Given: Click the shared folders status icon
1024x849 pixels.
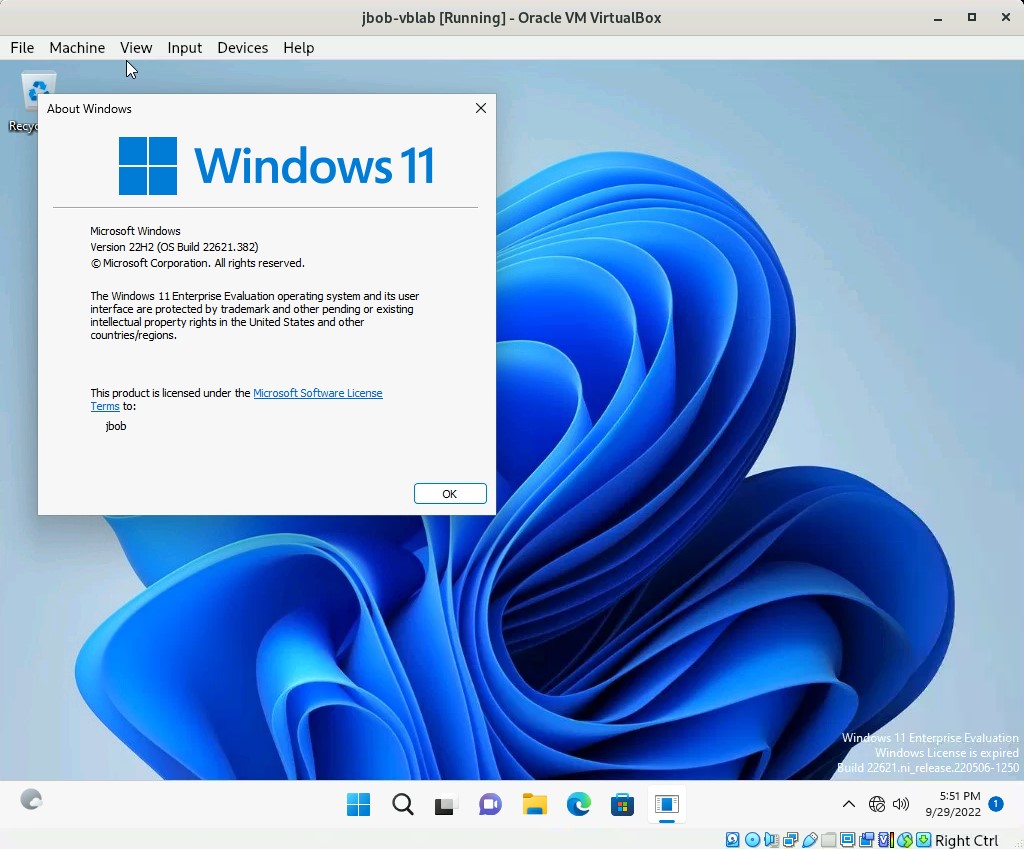Looking at the screenshot, I should pos(828,840).
